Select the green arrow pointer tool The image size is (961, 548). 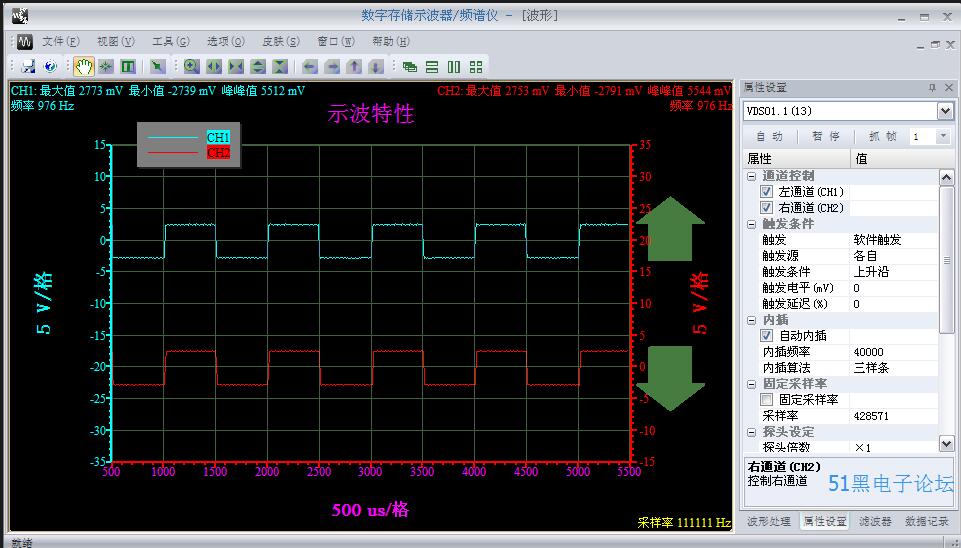coord(158,66)
